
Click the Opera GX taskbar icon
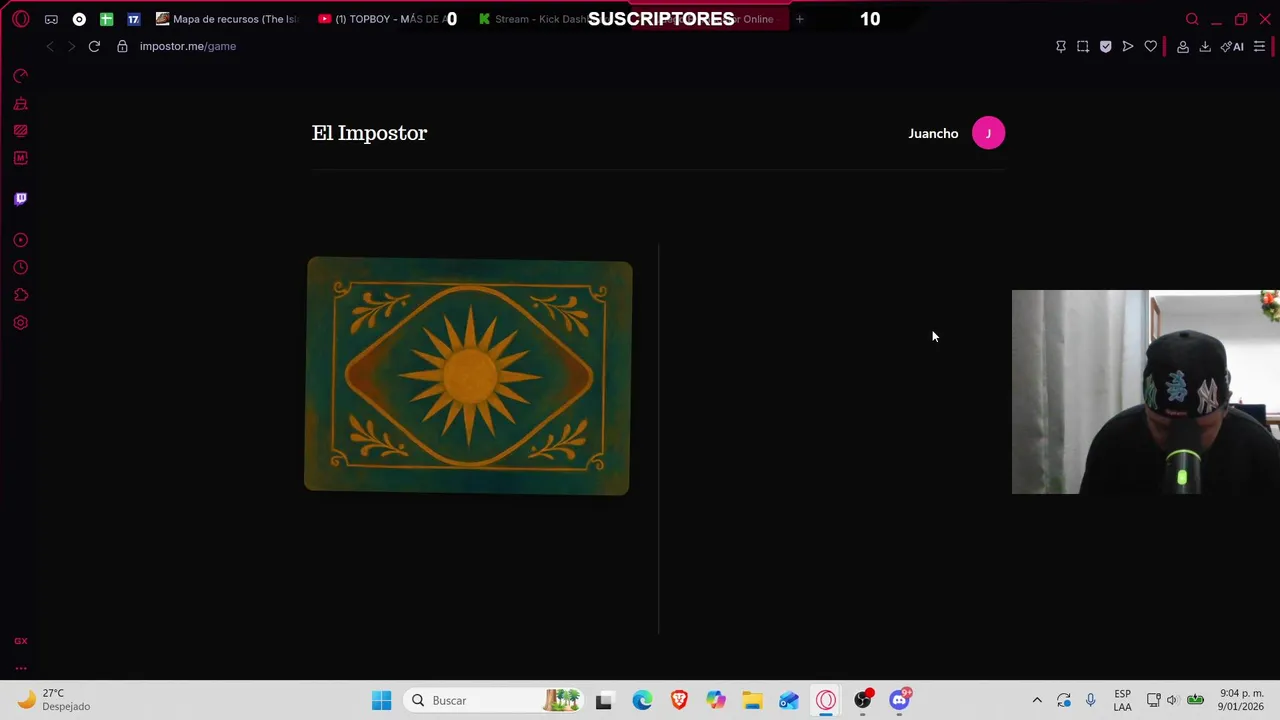[826, 700]
